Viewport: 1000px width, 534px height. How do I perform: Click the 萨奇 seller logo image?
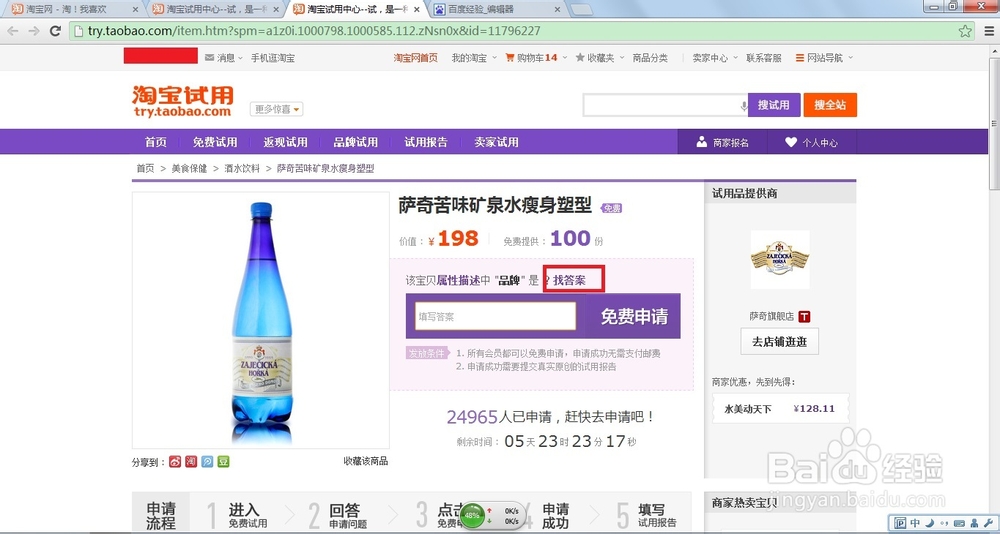(x=779, y=259)
